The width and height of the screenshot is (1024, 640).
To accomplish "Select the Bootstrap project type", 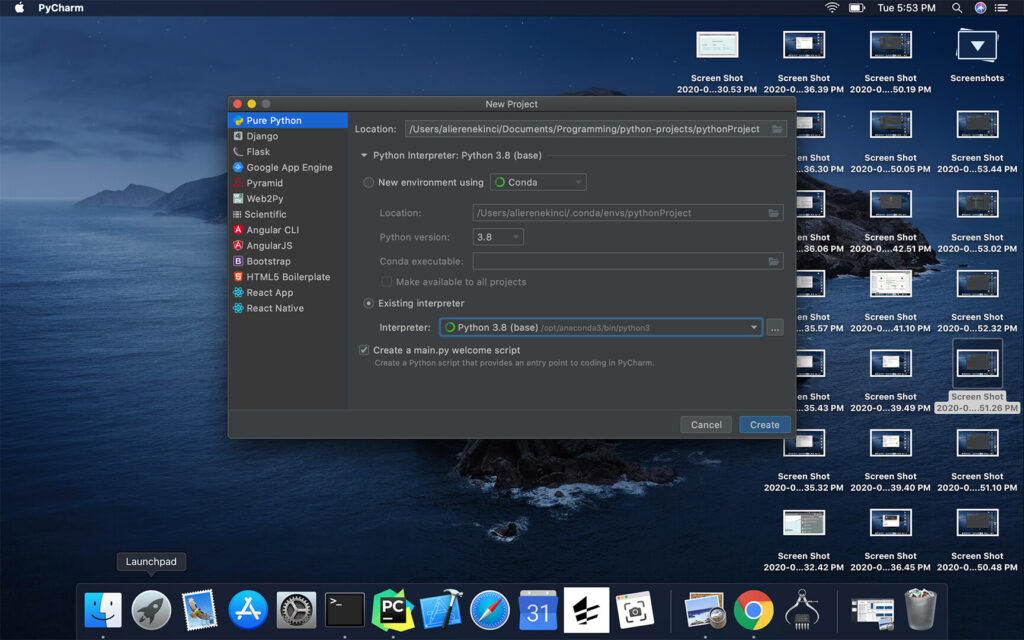I will [287, 261].
